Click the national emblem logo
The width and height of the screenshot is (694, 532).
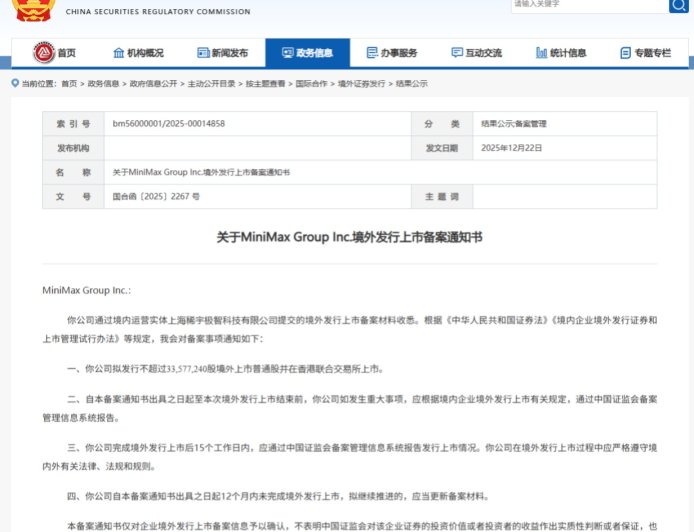[34, 10]
